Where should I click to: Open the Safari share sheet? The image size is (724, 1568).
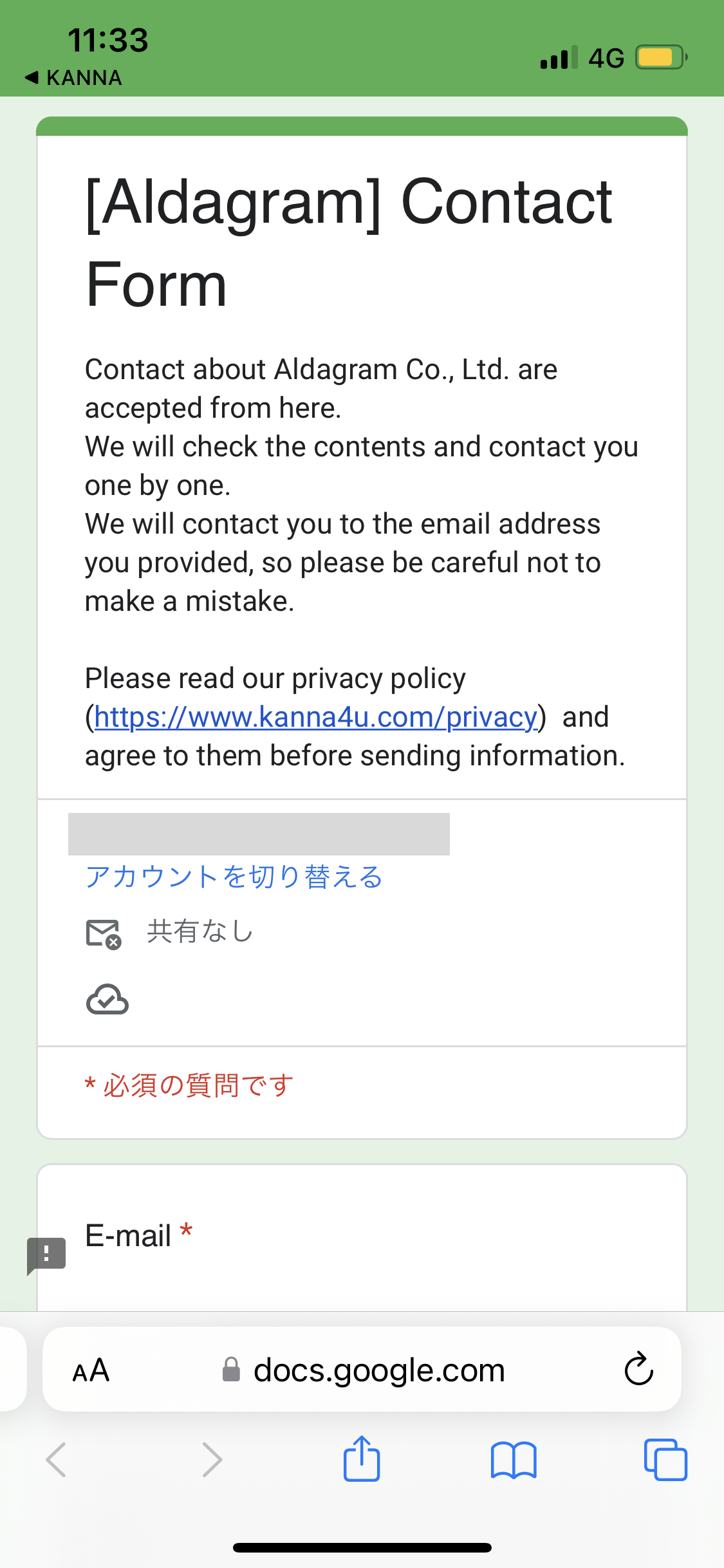pyautogui.click(x=362, y=1459)
